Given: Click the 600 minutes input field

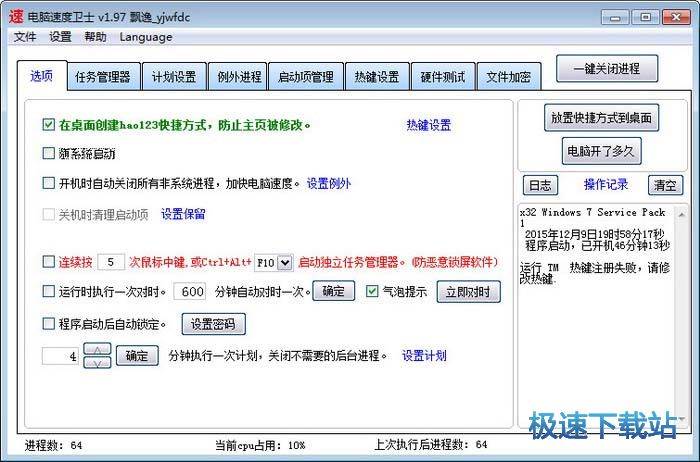Looking at the screenshot, I should point(189,292).
